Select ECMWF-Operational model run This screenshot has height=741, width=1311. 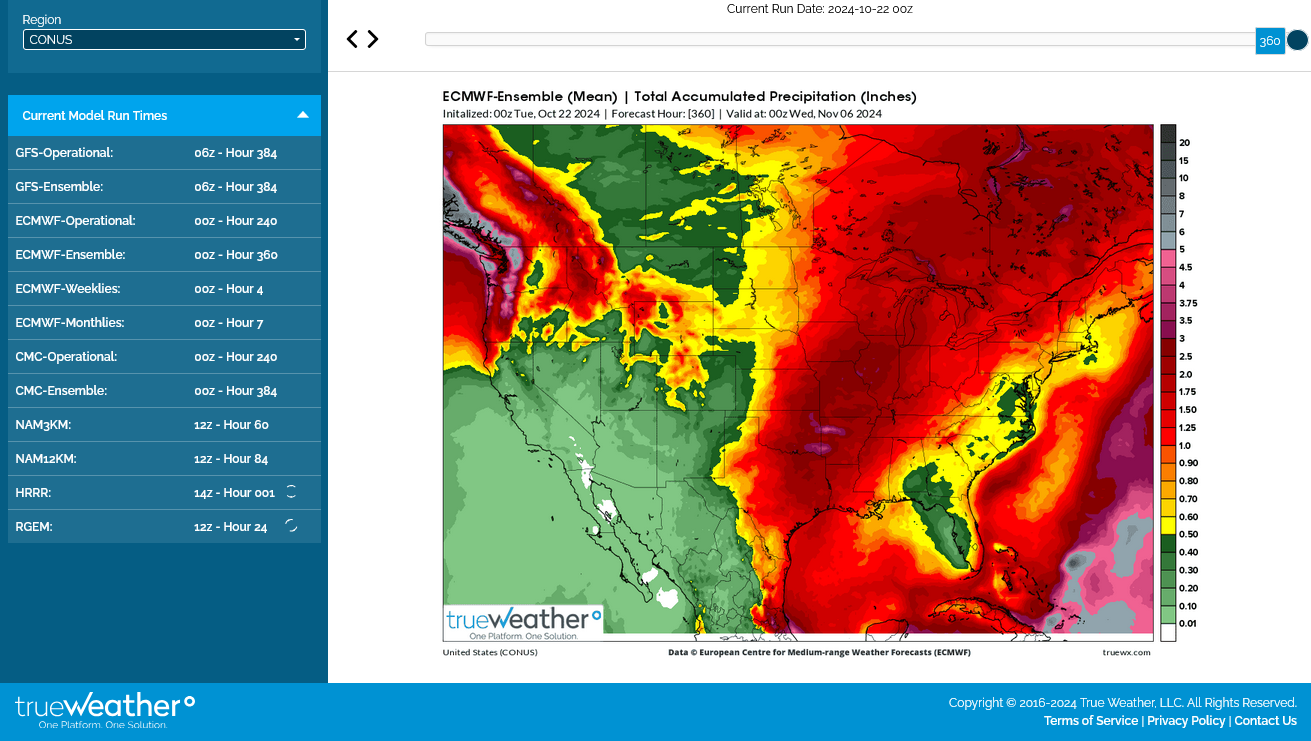[x=164, y=221]
